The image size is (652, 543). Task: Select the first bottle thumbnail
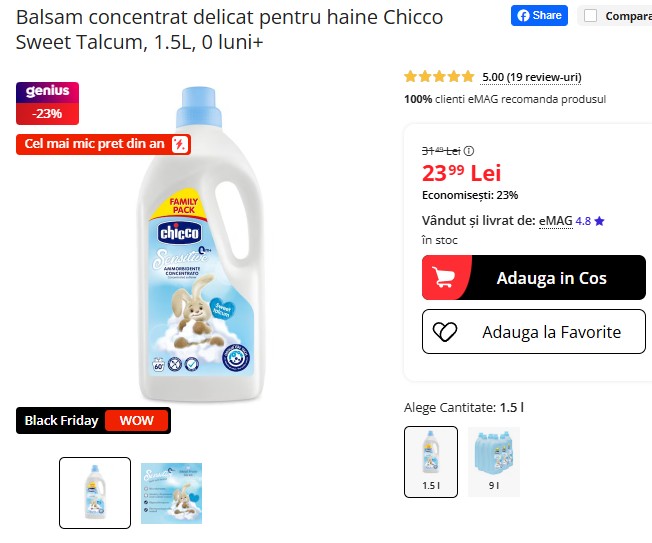(95, 493)
